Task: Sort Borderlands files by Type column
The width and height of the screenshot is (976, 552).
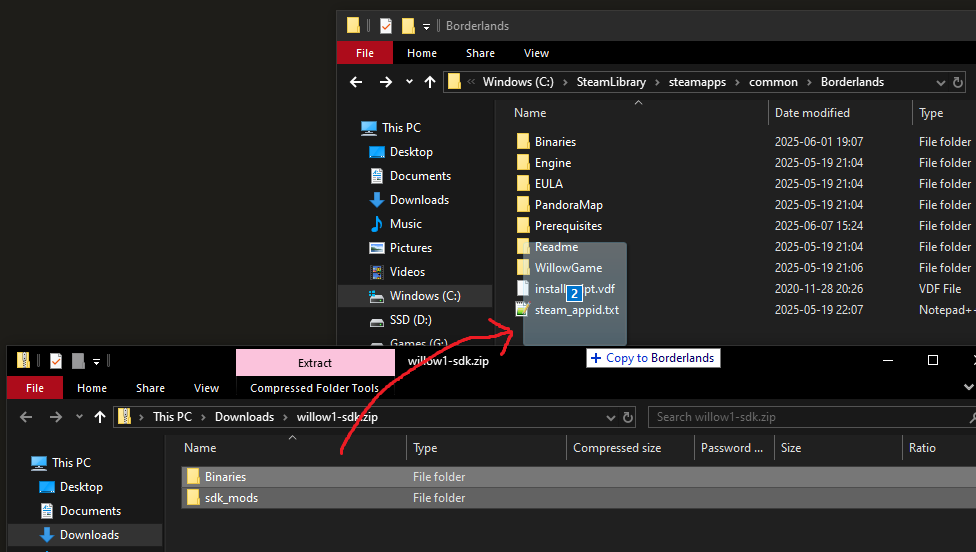Action: click(x=931, y=113)
